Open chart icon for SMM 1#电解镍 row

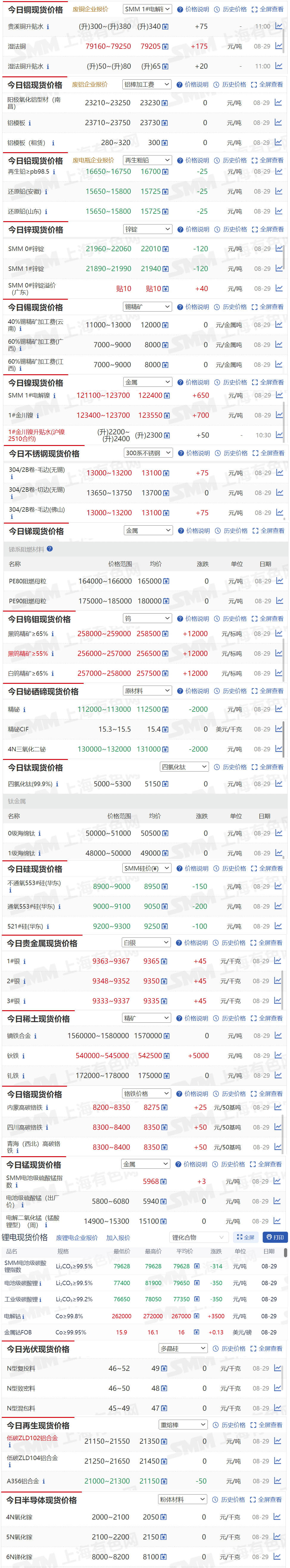[279, 395]
